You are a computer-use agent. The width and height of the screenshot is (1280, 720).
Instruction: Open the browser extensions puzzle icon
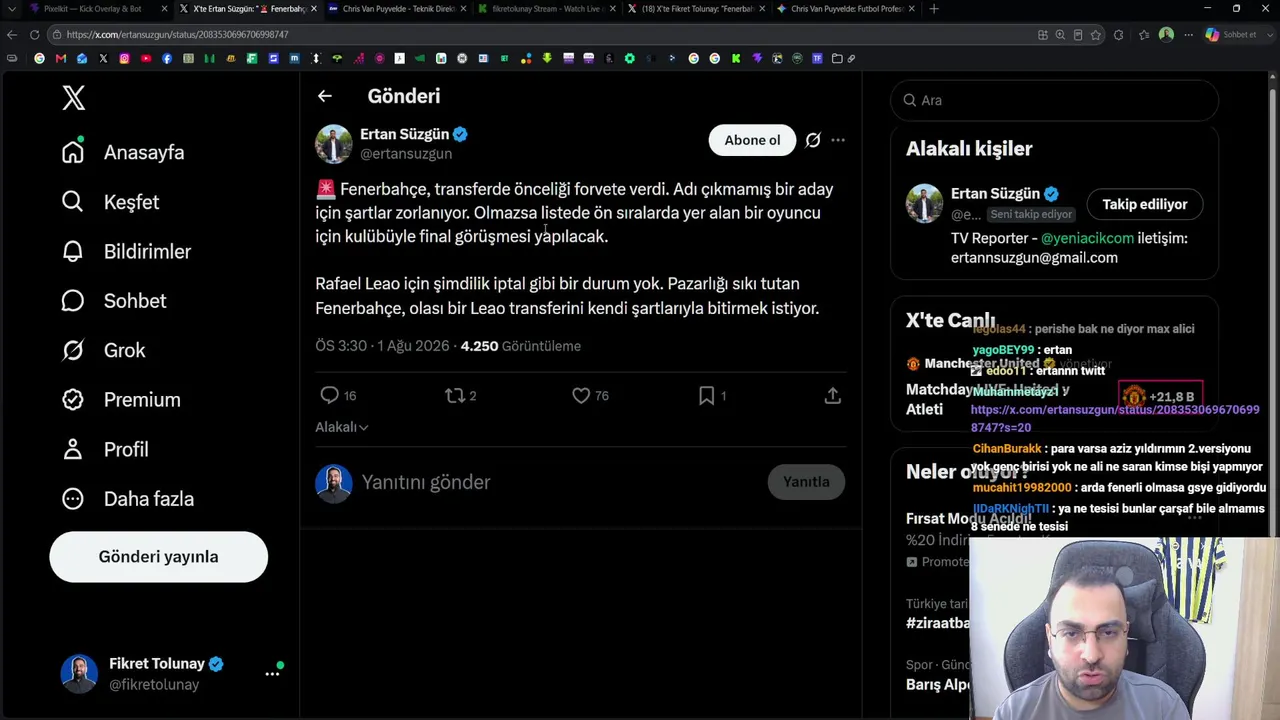pos(1118,35)
